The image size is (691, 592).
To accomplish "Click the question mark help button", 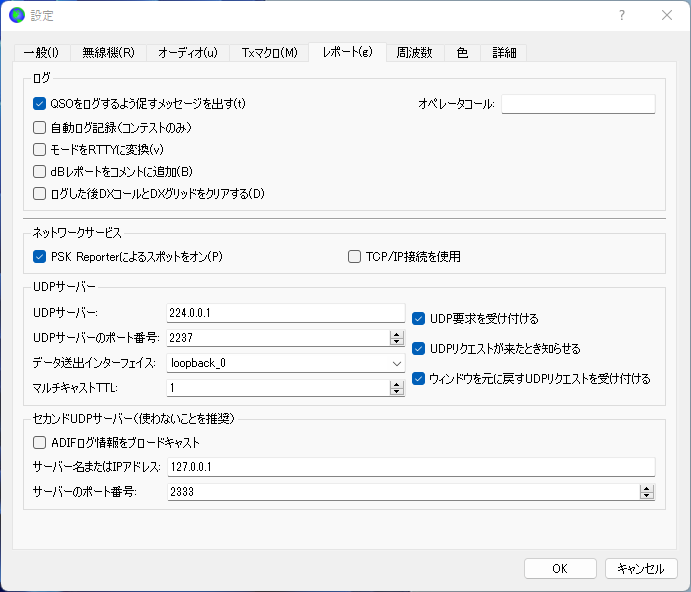I will point(621,15).
